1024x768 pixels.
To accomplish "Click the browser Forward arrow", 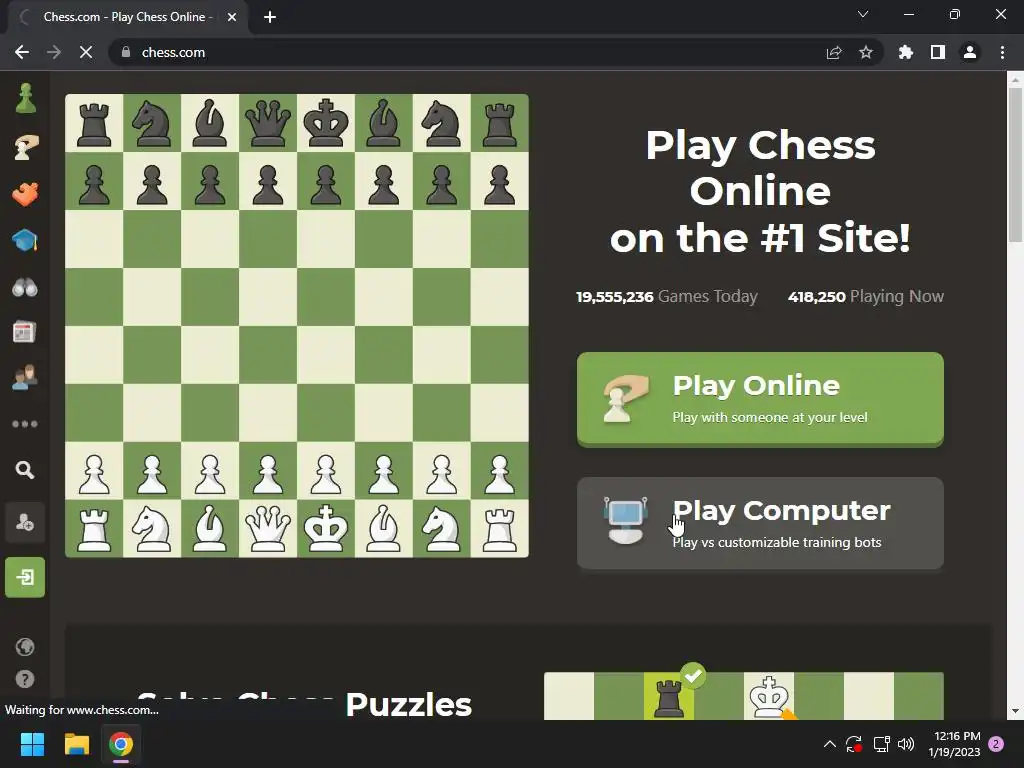I will [54, 52].
